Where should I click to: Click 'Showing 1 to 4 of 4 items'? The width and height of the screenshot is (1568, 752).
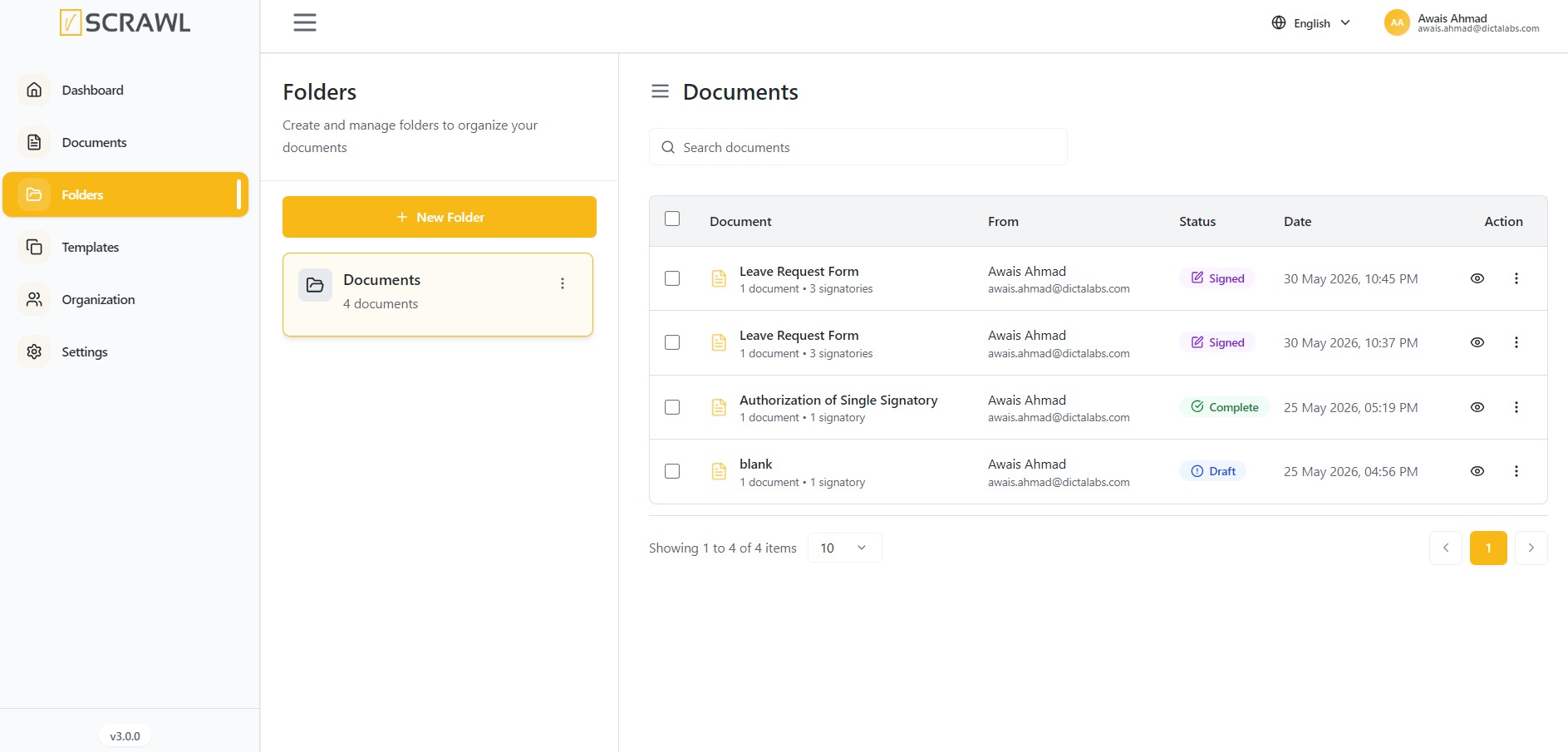click(723, 548)
